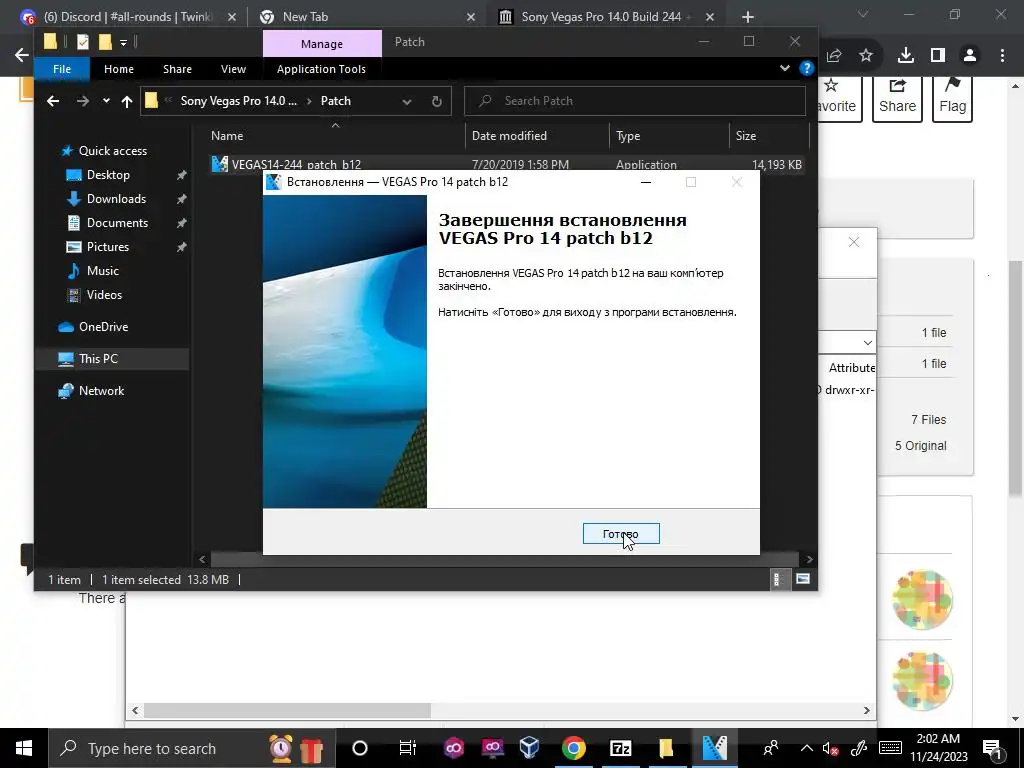The width and height of the screenshot is (1024, 768).
Task: Open Task View on taskbar
Action: pyautogui.click(x=408, y=748)
